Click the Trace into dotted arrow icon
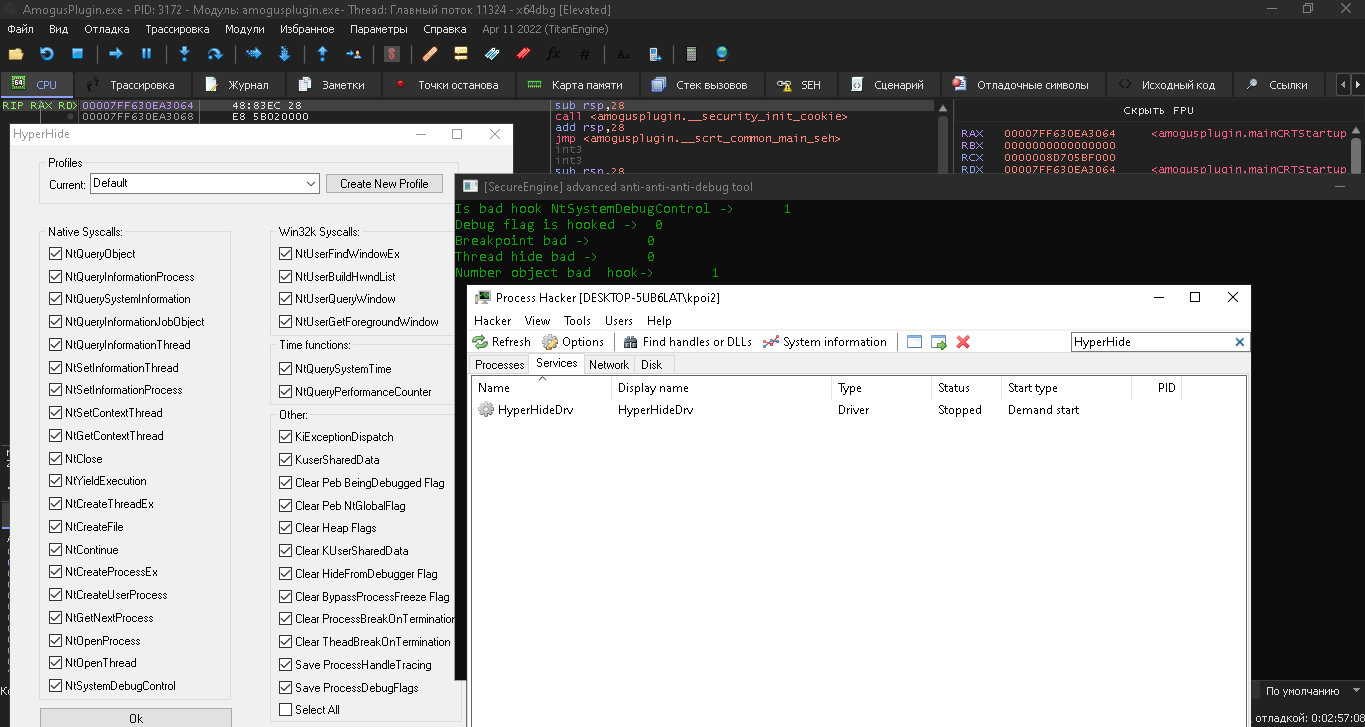Screen dimensions: 1365x727 253,54
